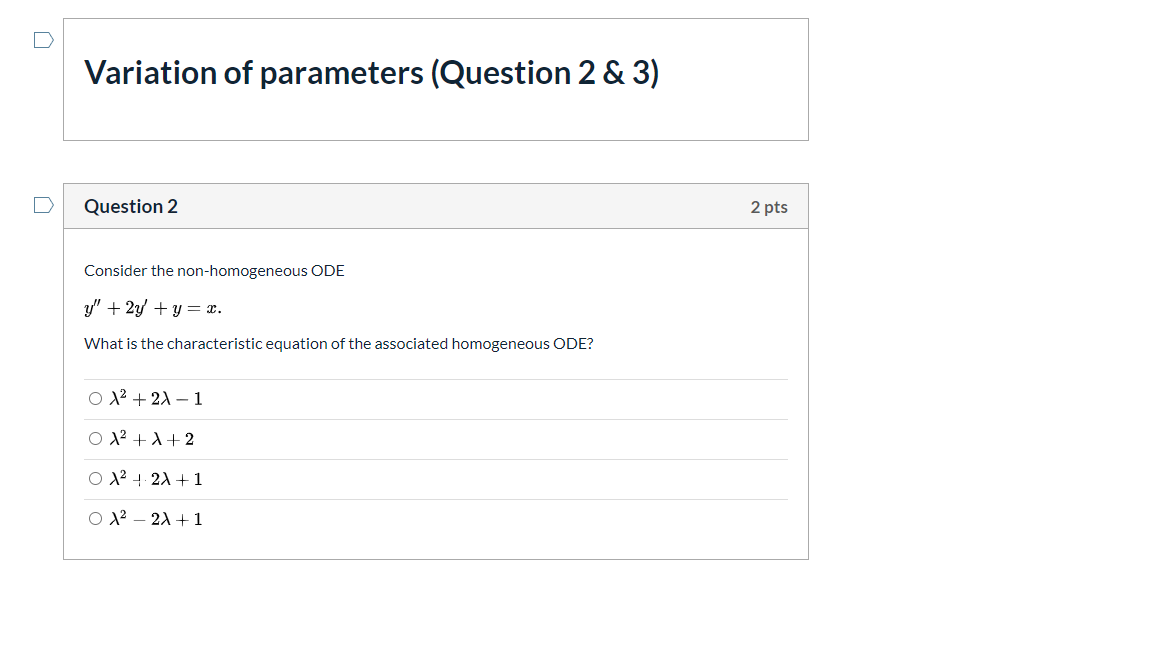The height and width of the screenshot is (648, 1152).
Task: Choose the option λ² + λ + 2
Action: point(94,438)
